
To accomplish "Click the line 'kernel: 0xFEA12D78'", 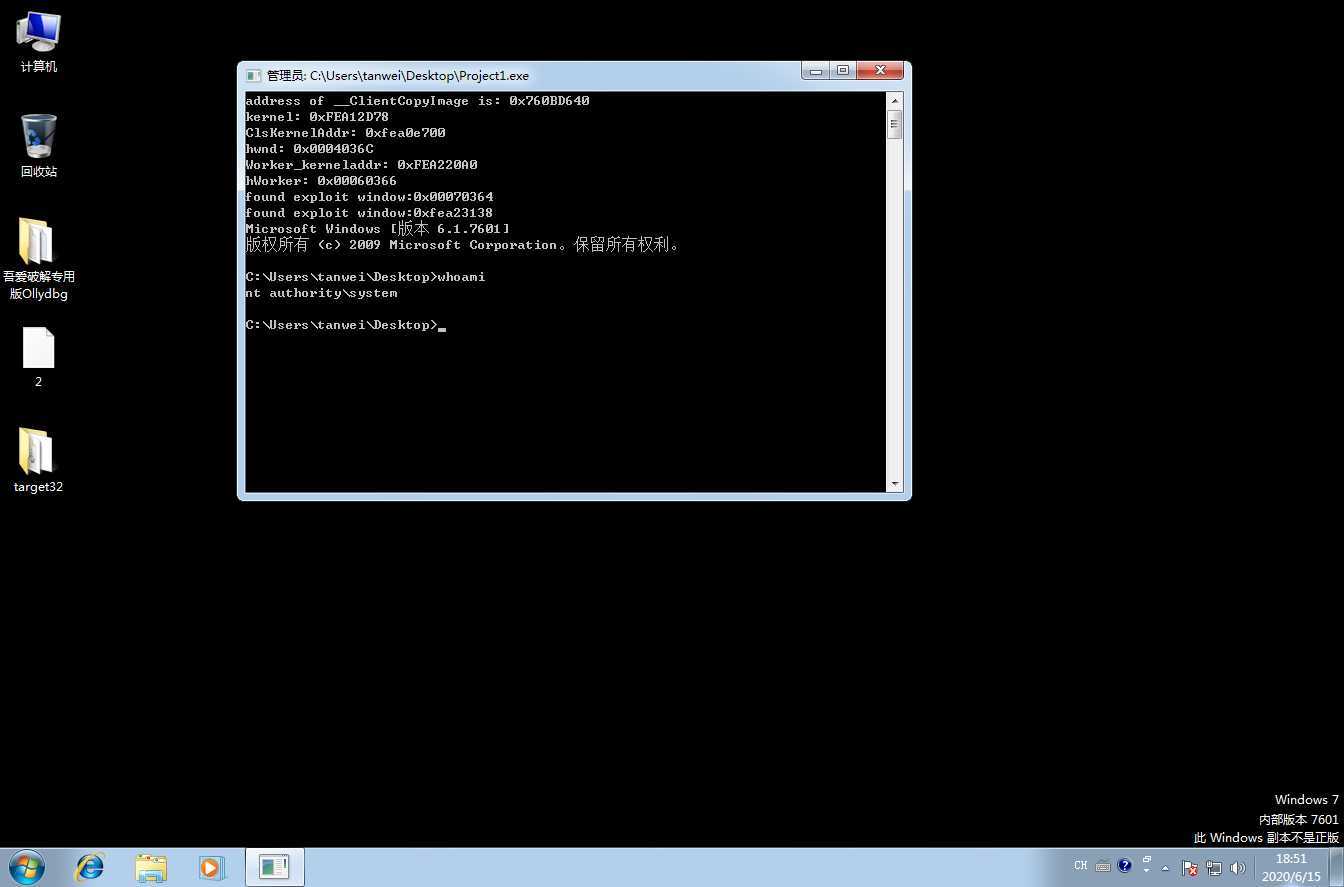I will pos(317,117).
